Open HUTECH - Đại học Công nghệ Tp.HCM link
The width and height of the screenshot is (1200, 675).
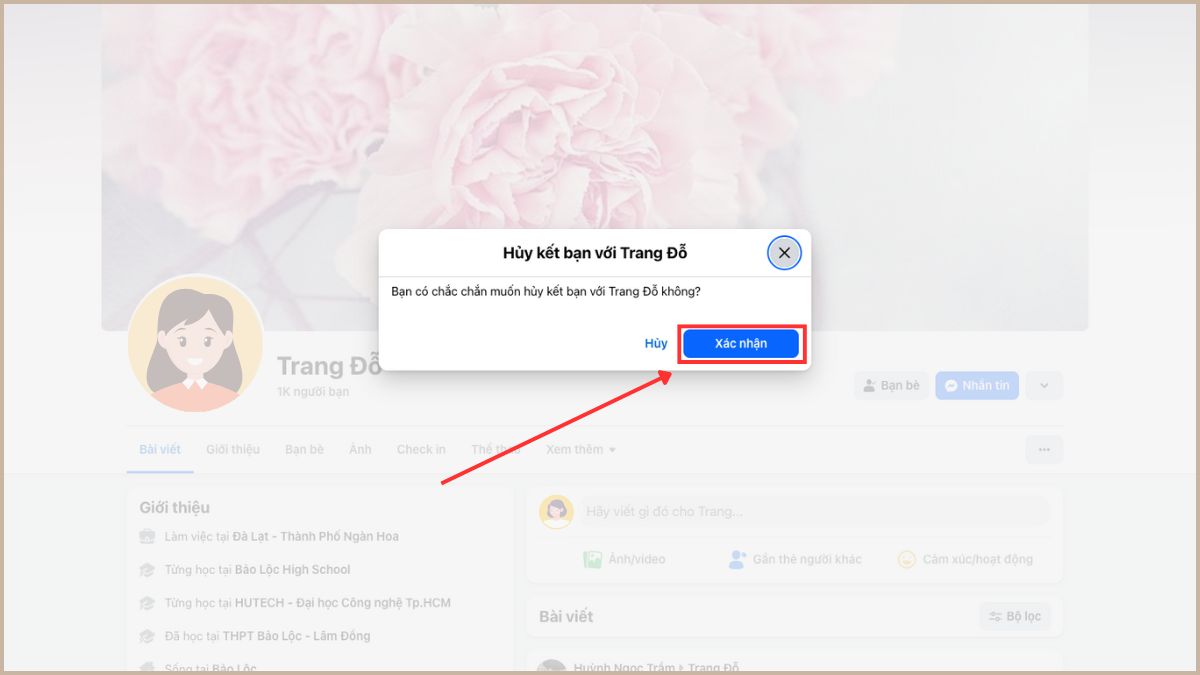click(343, 602)
